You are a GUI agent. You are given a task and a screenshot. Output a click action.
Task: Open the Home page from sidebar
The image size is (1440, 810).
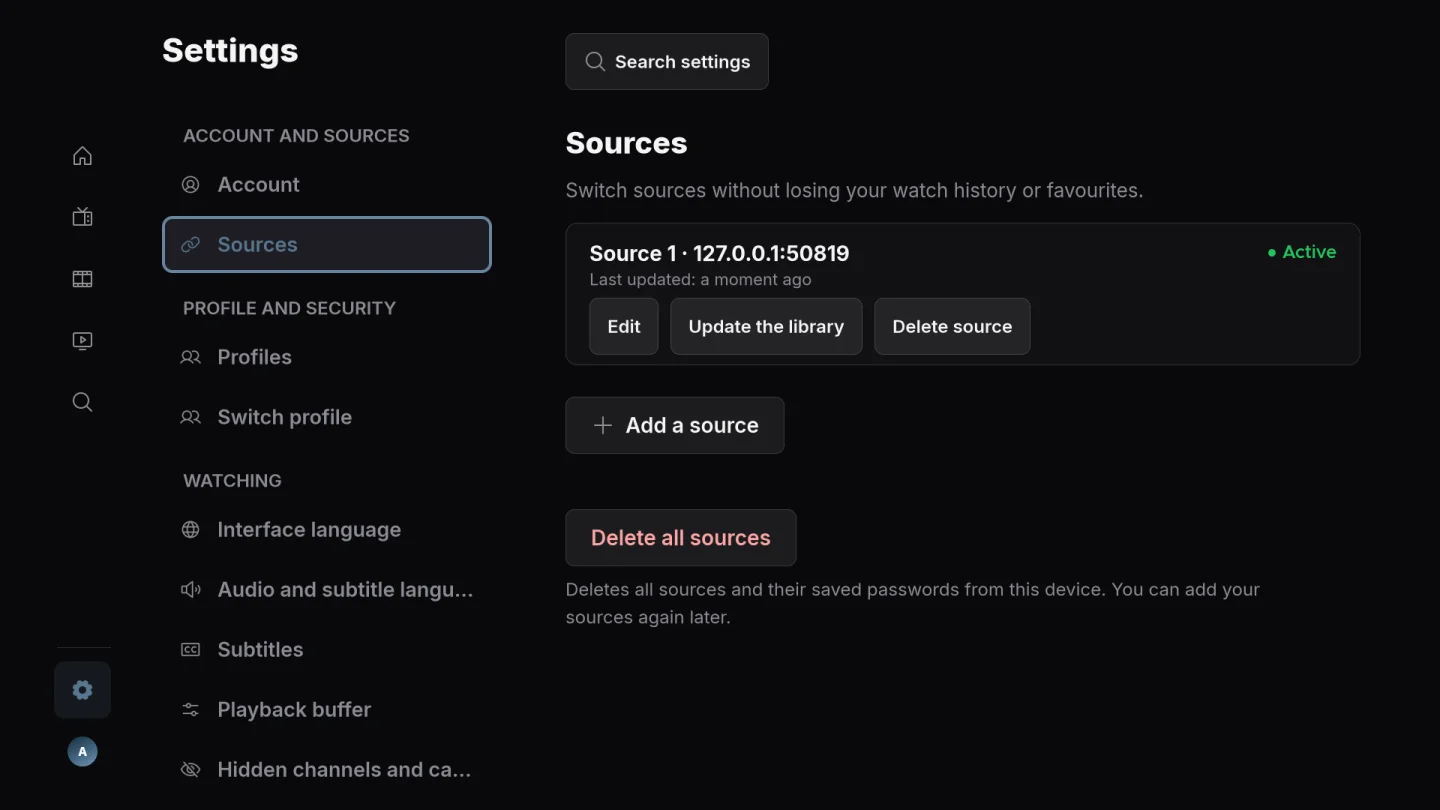tap(82, 156)
